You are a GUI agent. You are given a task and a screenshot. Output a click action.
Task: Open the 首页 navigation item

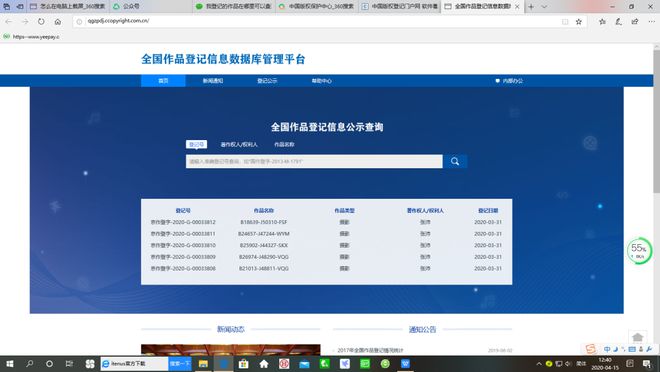[163, 81]
